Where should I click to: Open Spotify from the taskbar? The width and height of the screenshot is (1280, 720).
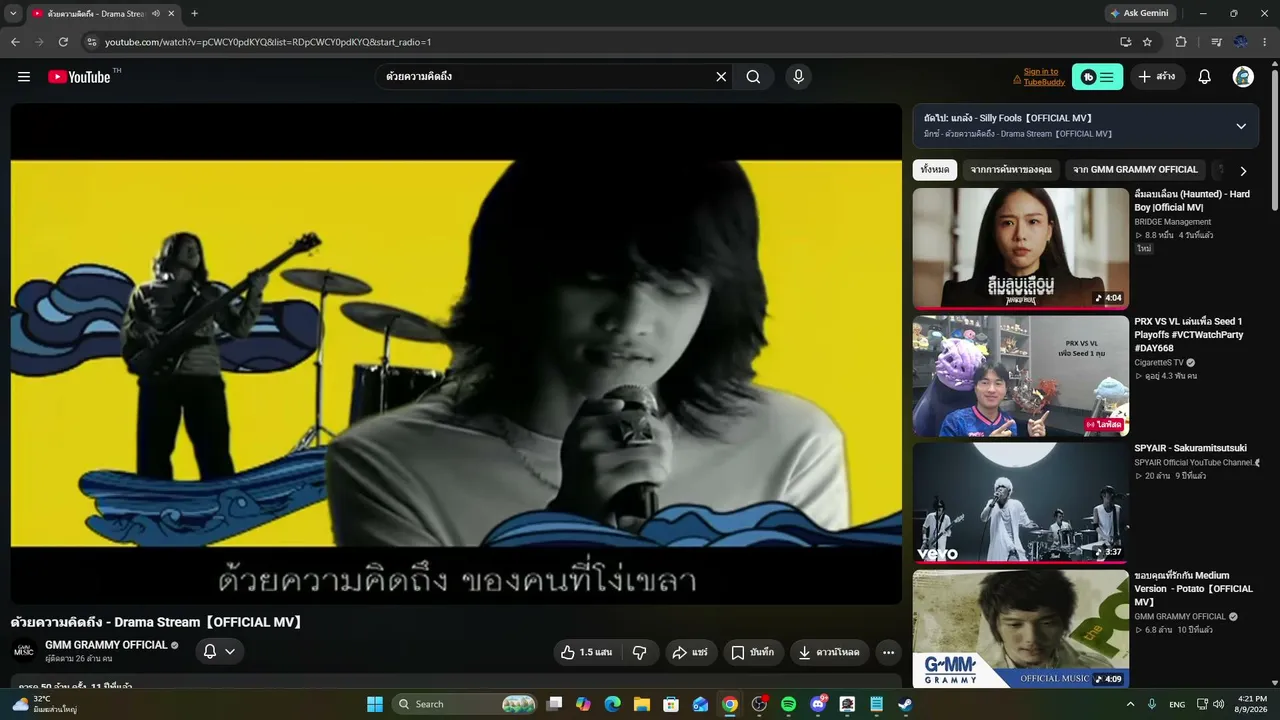point(788,704)
